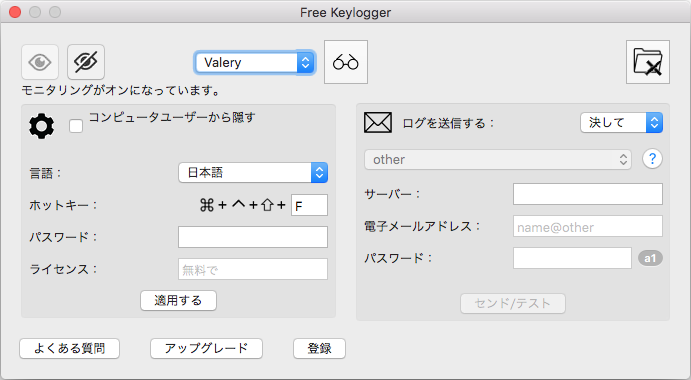Image resolution: width=691 pixels, height=380 pixels.
Task: Click the eye icon to start monitoring
Action: coord(40,62)
